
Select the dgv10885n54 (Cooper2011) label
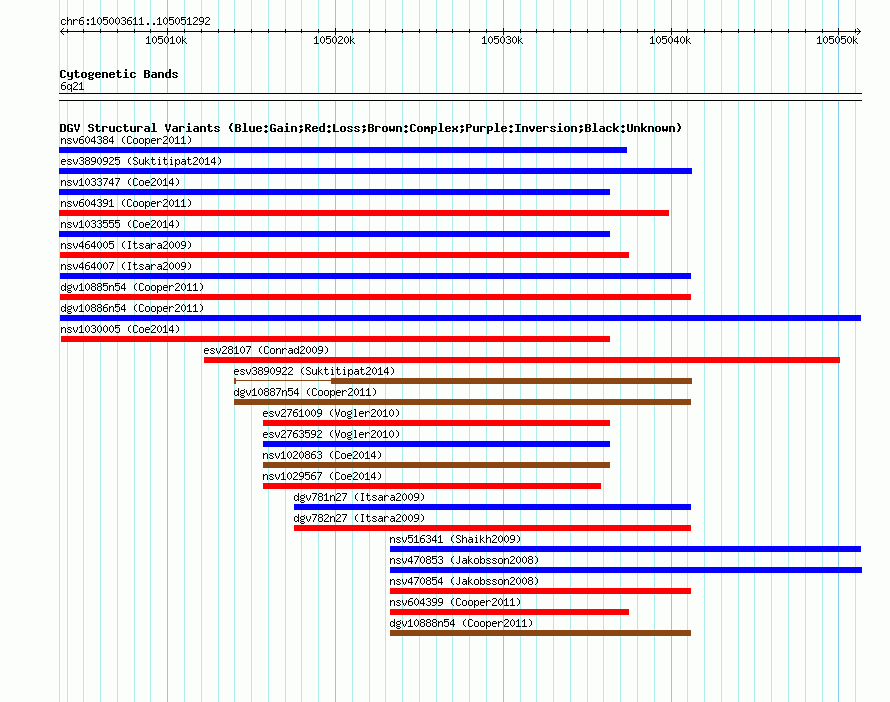pos(132,287)
